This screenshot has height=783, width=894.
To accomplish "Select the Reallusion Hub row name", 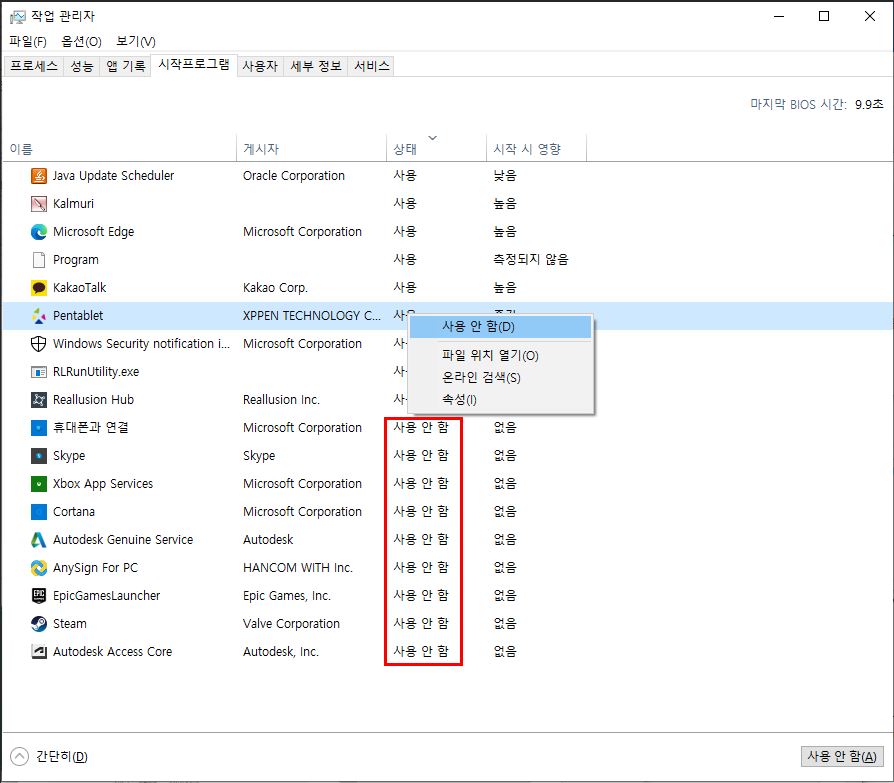I will click(x=94, y=400).
